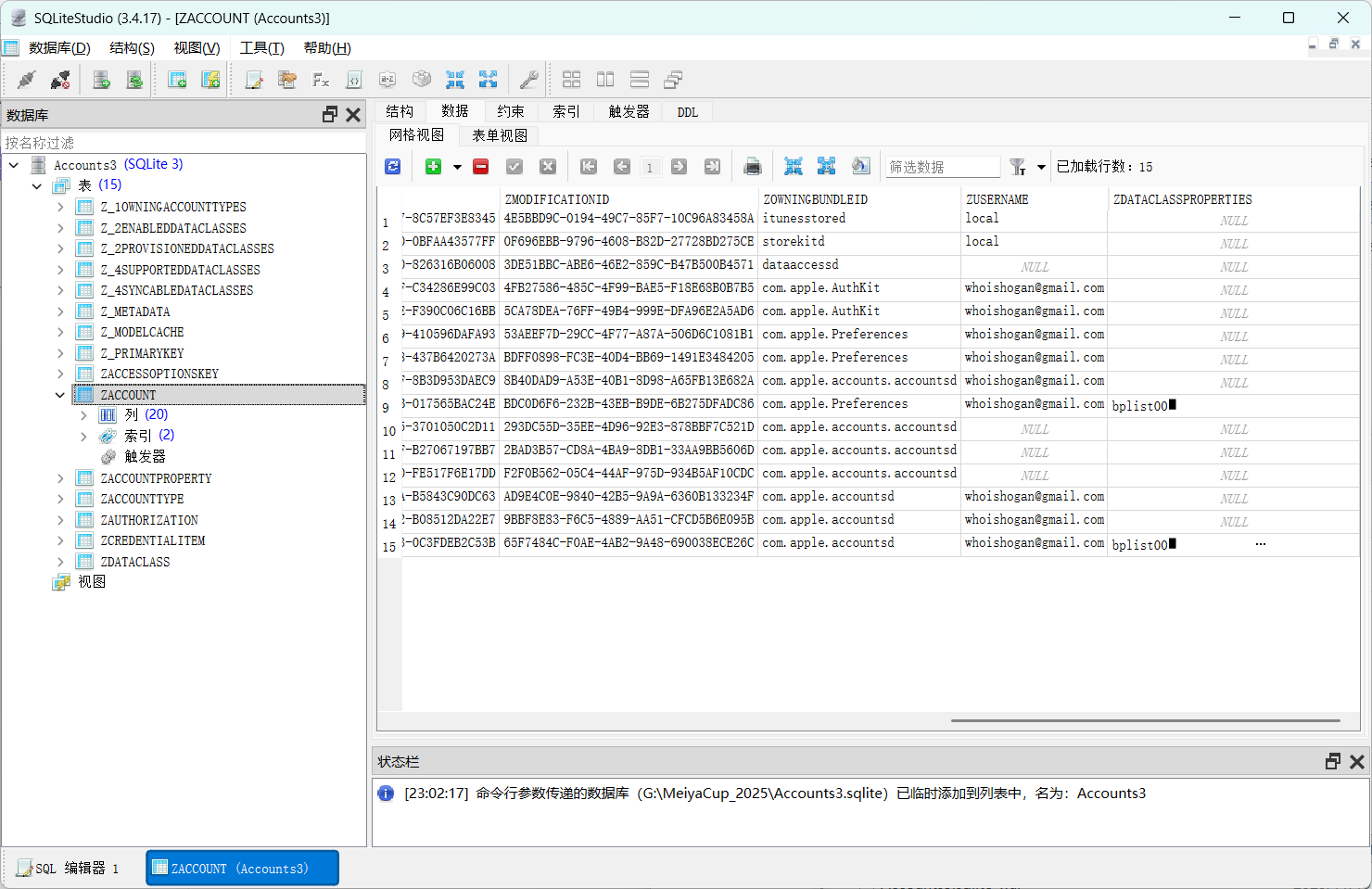Open the filter mode dropdown arrow

point(1041,168)
